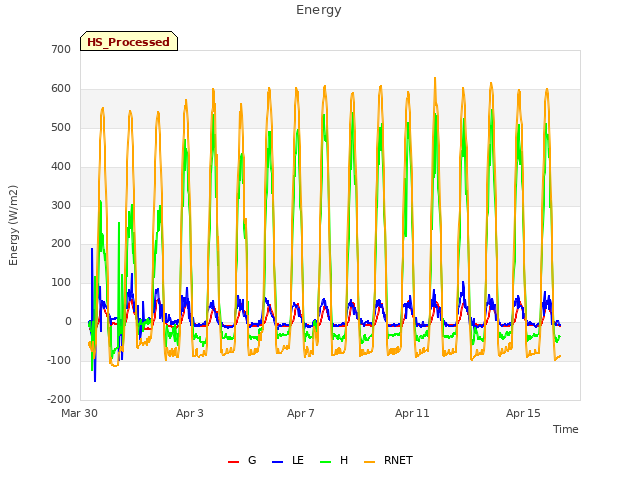Click the Apr 11 x-axis tick label
The width and height of the screenshot is (640, 480).
[412, 413]
